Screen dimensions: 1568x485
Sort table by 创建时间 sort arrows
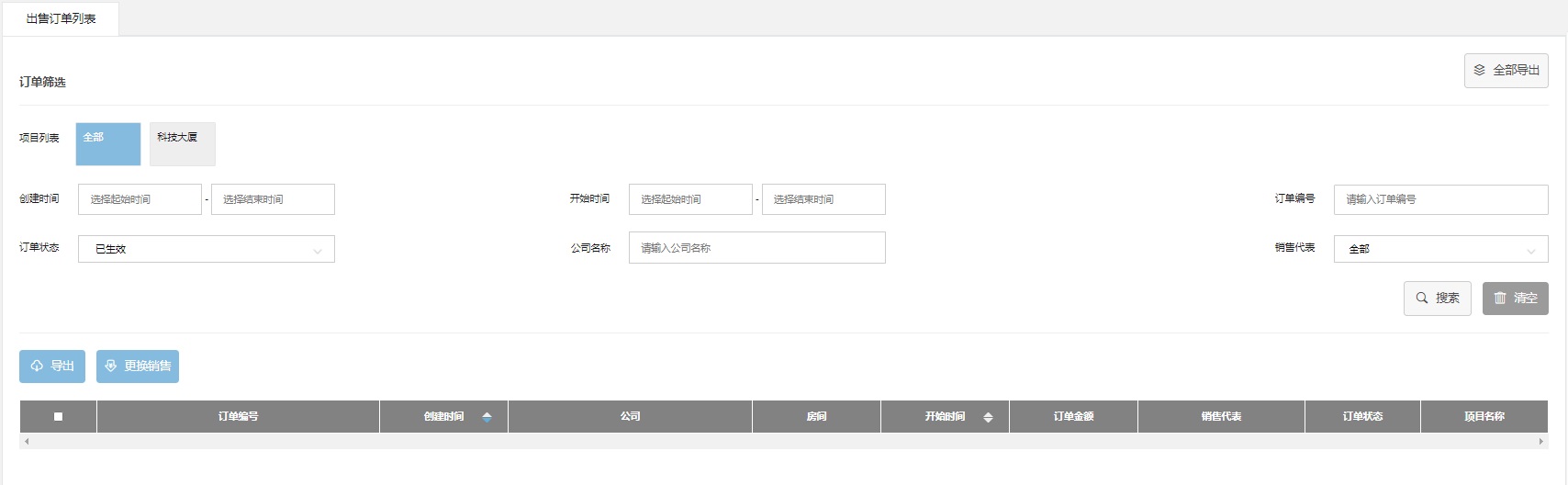[487, 417]
